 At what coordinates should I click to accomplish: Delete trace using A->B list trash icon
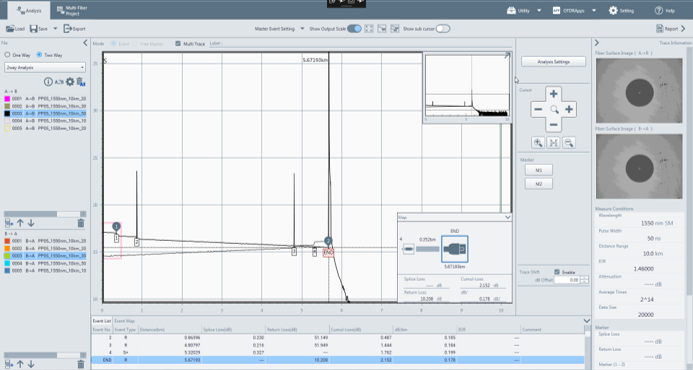(x=81, y=223)
